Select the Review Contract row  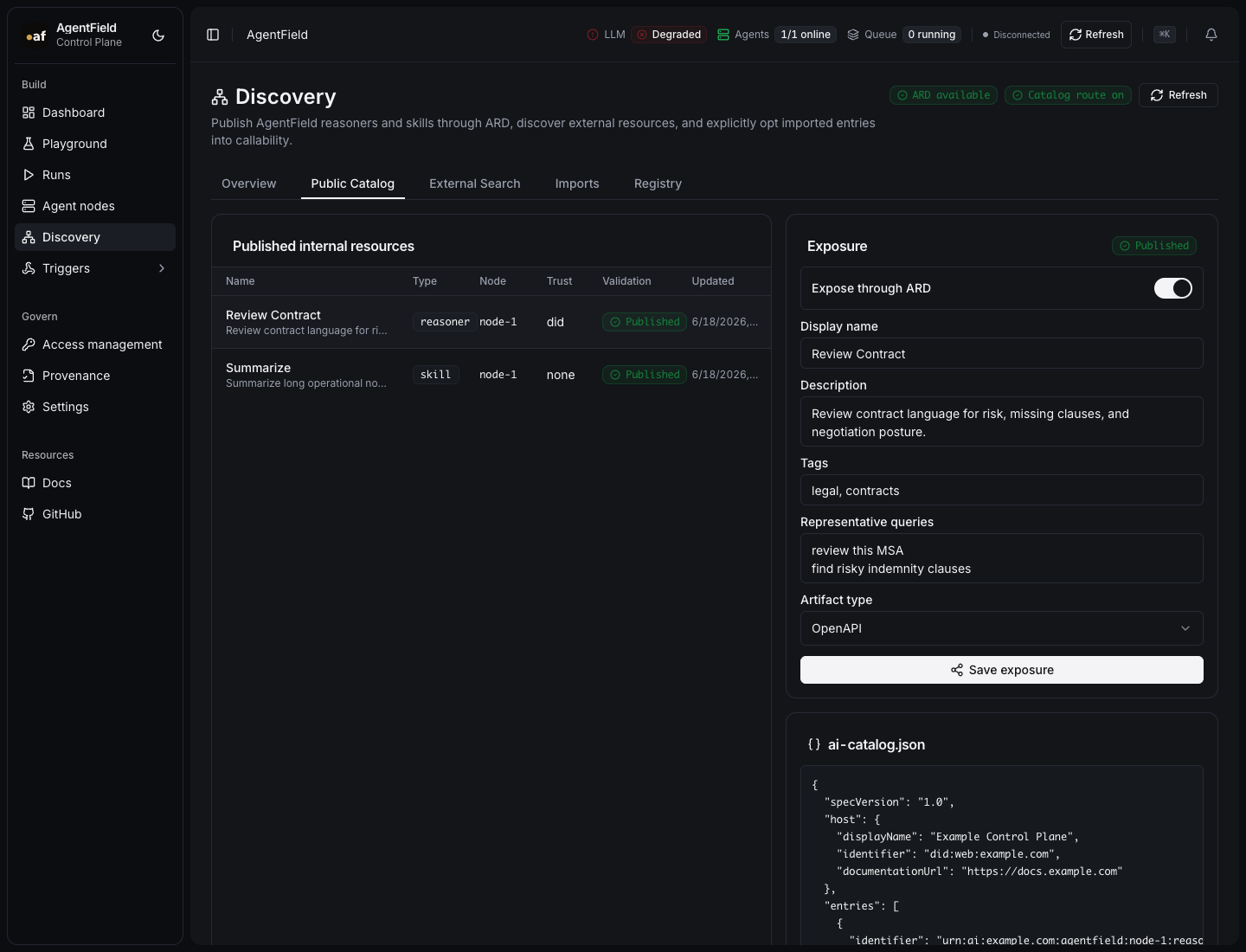[x=491, y=322]
